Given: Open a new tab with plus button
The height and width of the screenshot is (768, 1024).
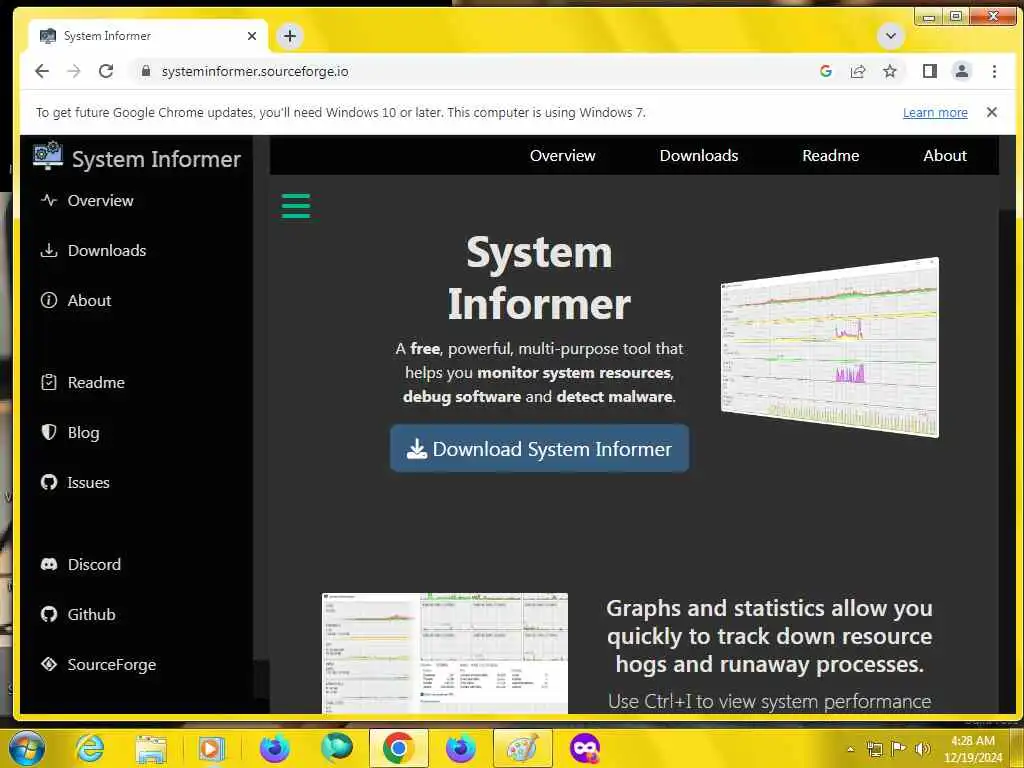Looking at the screenshot, I should (290, 36).
